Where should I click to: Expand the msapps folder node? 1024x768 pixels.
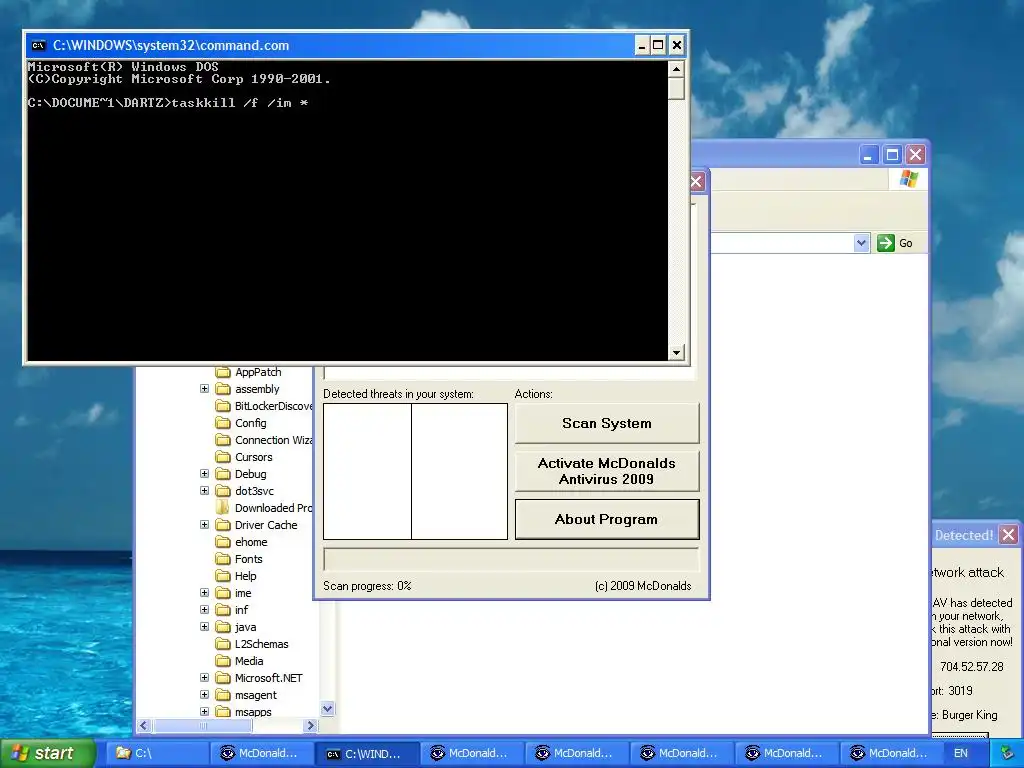pyautogui.click(x=204, y=711)
